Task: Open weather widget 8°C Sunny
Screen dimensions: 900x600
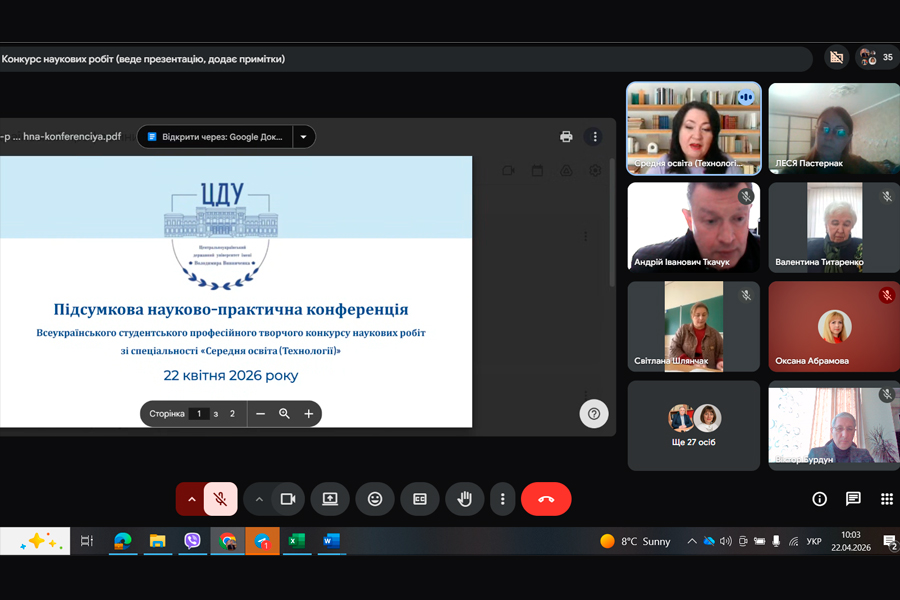Action: 635,541
